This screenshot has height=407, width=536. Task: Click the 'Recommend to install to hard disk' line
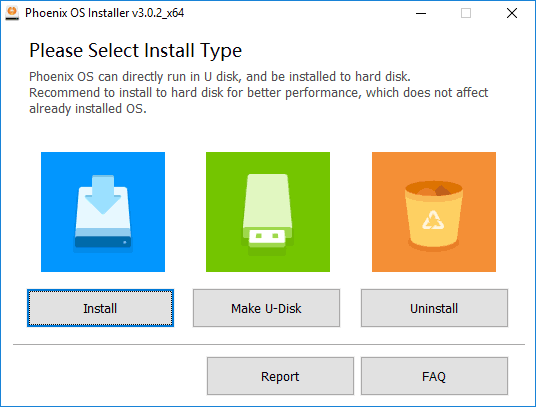click(258, 93)
